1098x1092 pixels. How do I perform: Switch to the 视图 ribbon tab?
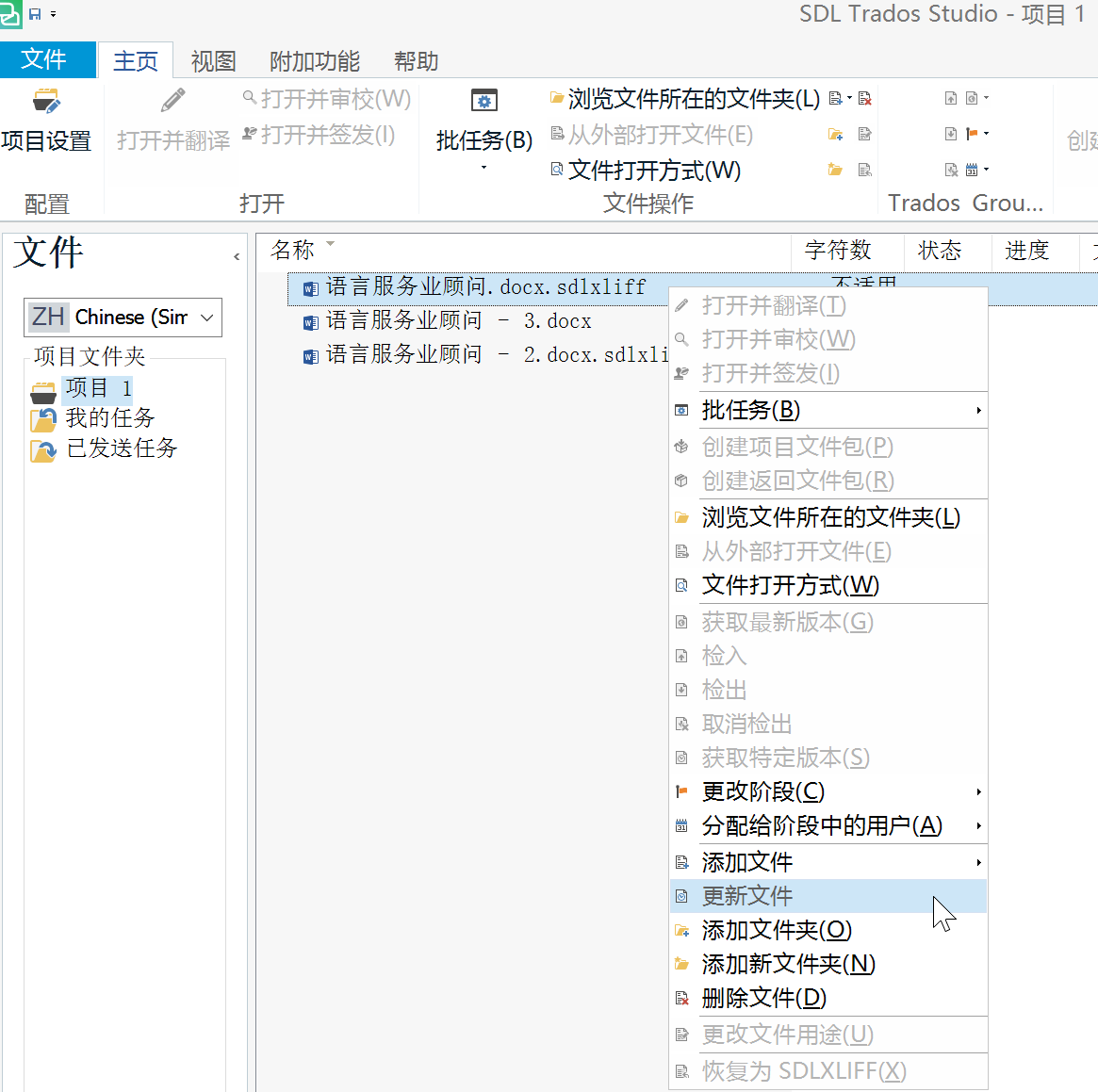point(212,60)
